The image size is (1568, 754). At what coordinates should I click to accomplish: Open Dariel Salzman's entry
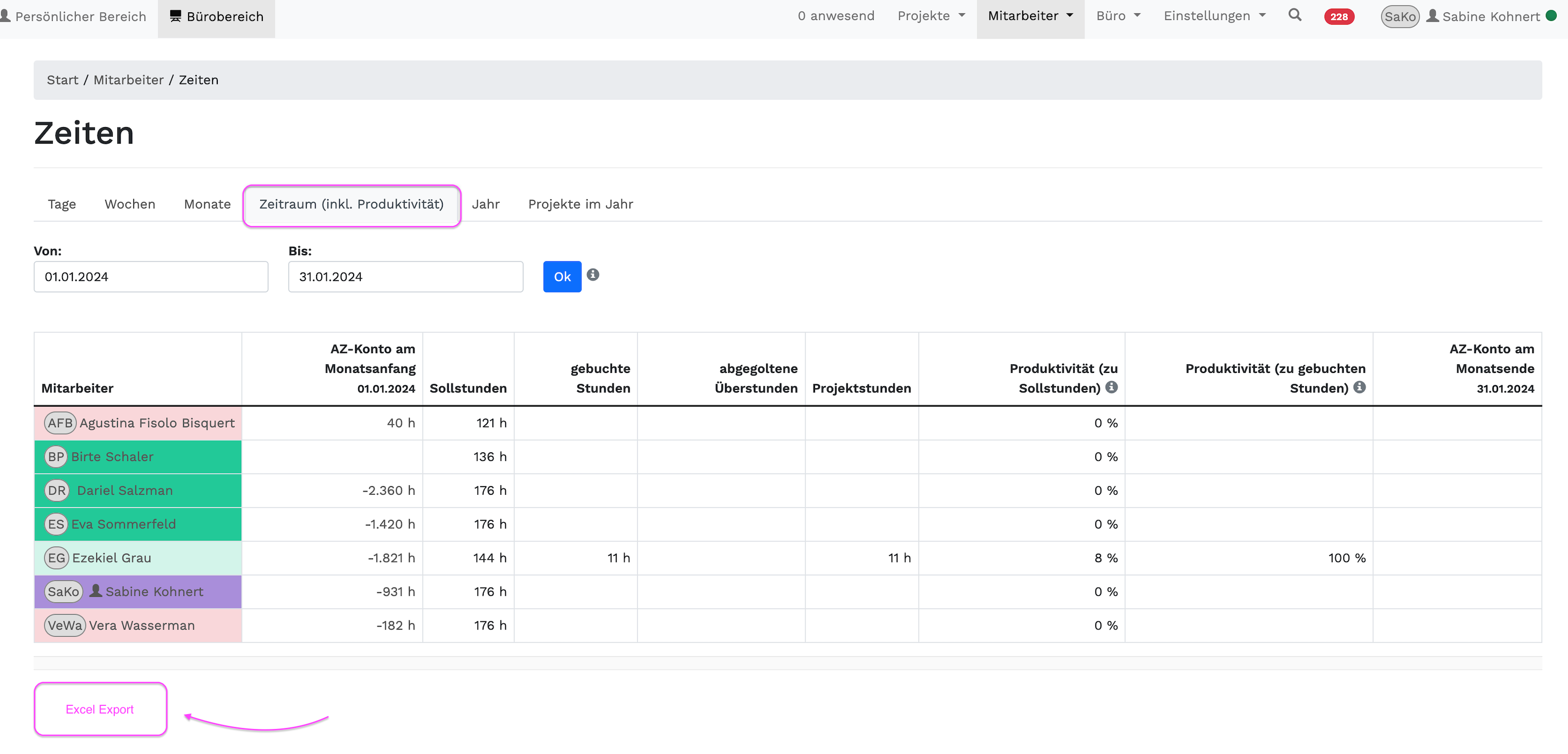[125, 491]
